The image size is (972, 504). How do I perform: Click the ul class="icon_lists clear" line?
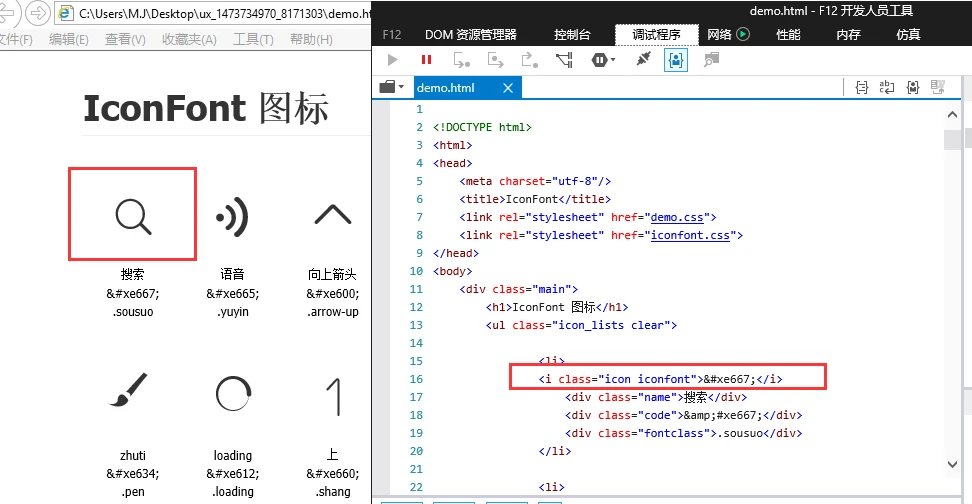point(581,325)
